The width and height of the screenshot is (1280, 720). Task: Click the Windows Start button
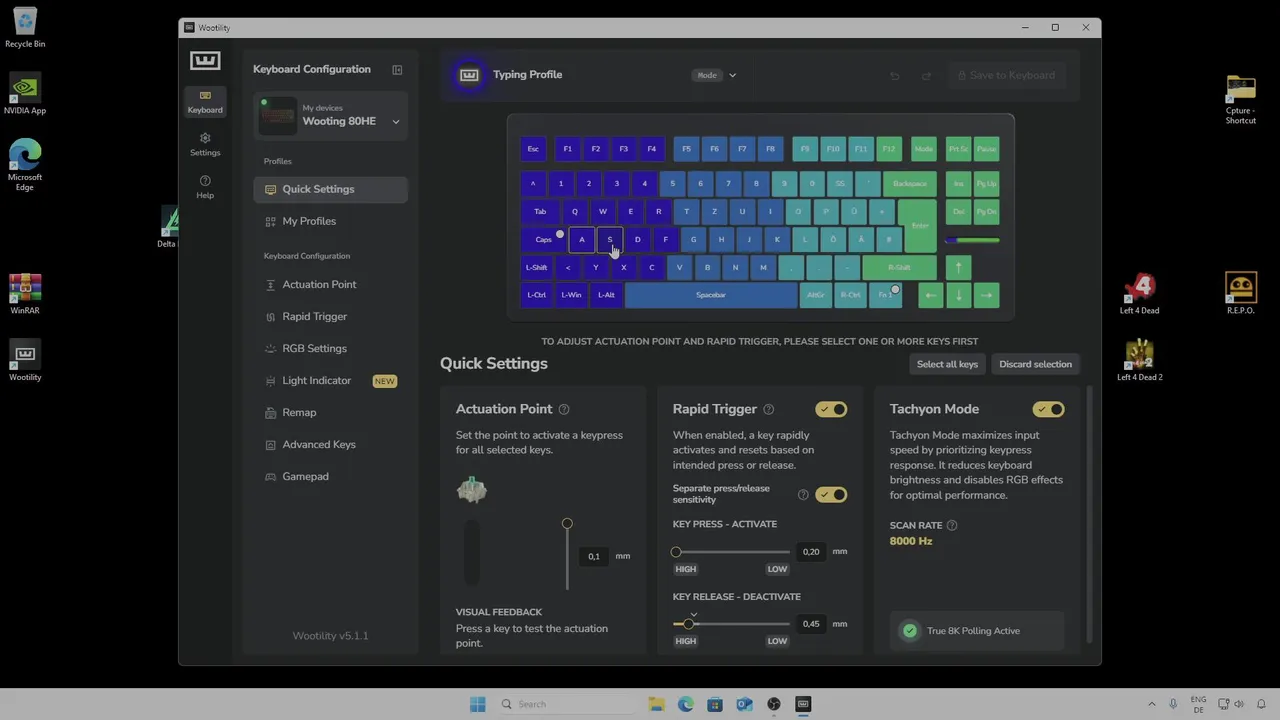click(478, 704)
